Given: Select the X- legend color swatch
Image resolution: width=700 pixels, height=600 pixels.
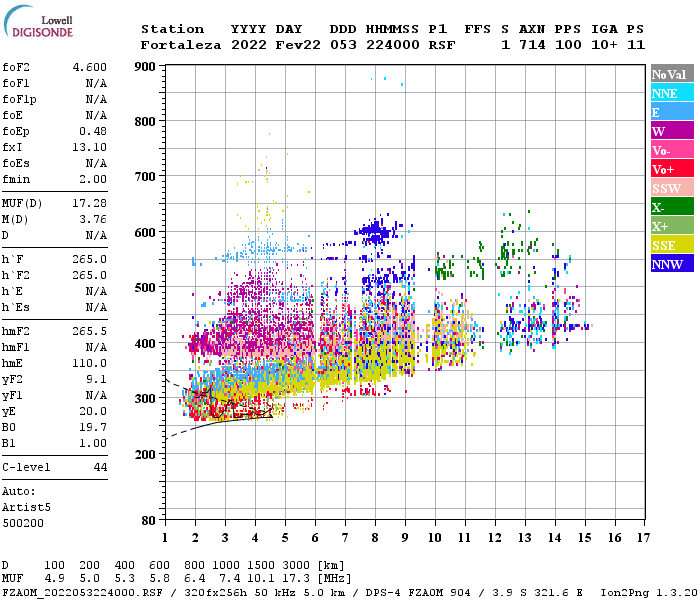Looking at the screenshot, I should 672,207.
